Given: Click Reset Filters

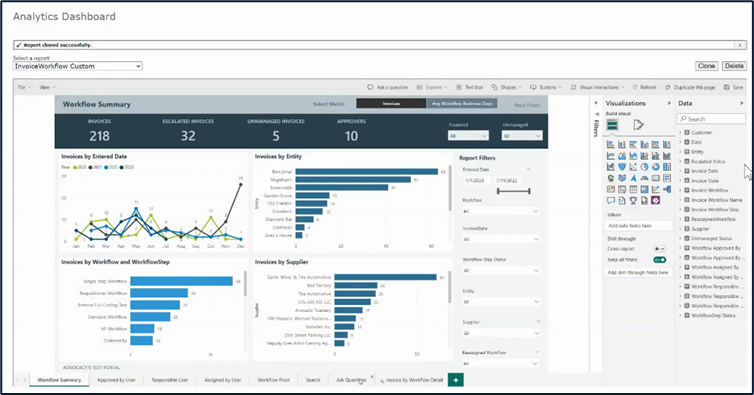Looking at the screenshot, I should click(527, 105).
